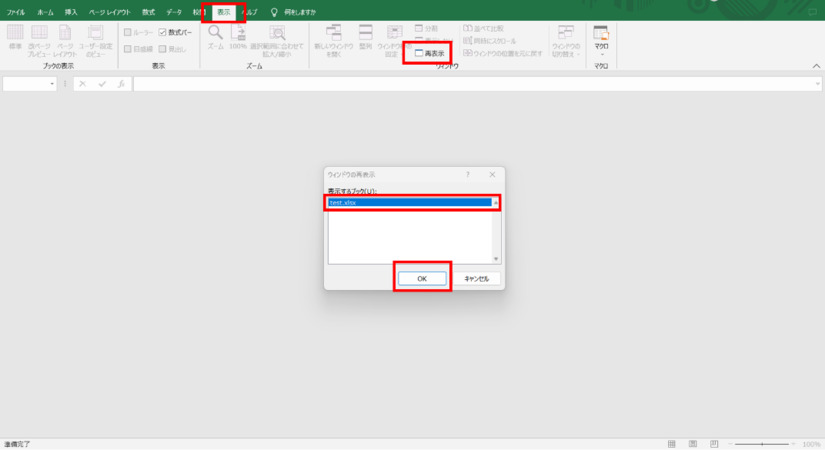This screenshot has width=825, height=450.
Task: Click キャンセル in the dialog
Action: click(476, 278)
